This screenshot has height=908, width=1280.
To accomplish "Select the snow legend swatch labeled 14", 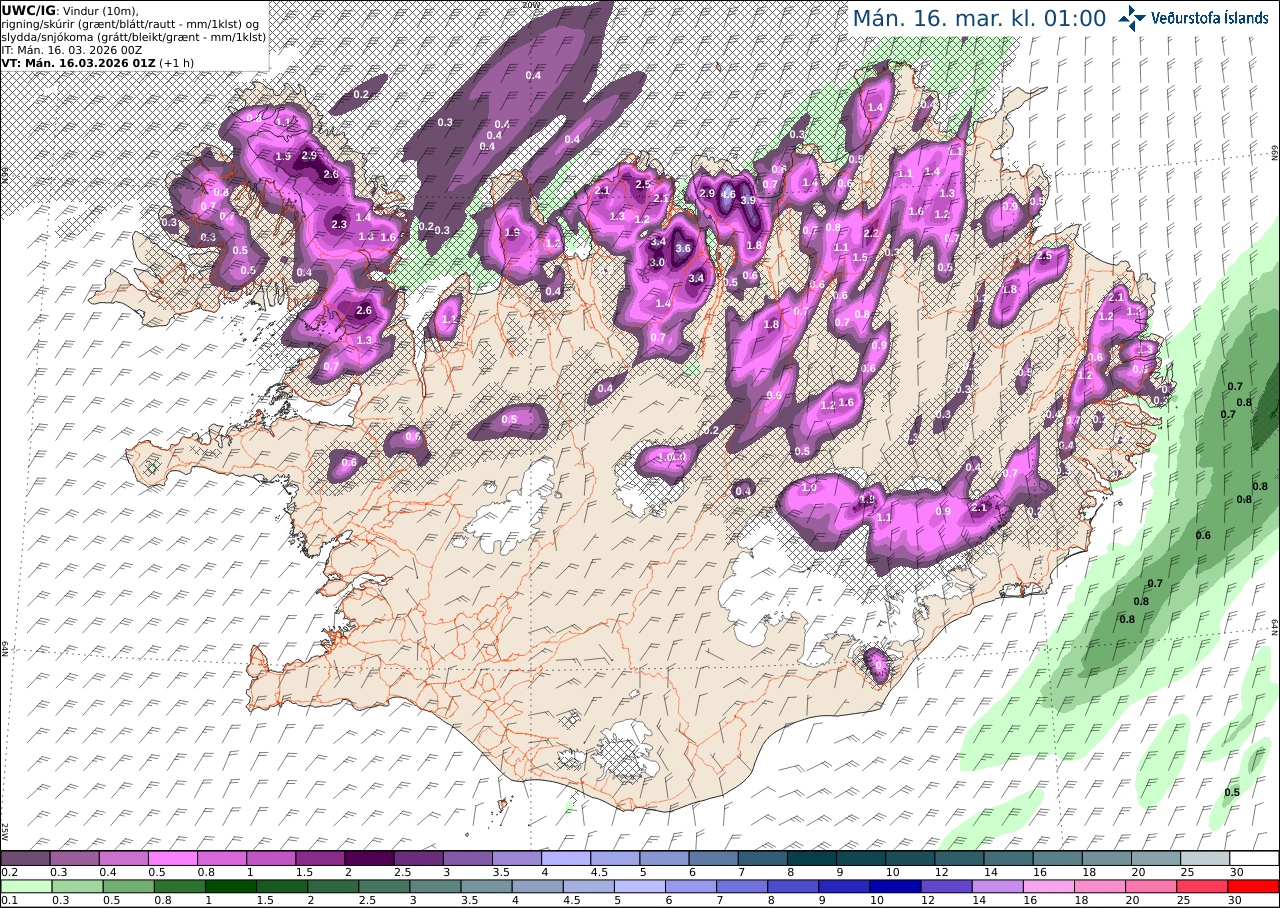I will click(x=1008, y=858).
